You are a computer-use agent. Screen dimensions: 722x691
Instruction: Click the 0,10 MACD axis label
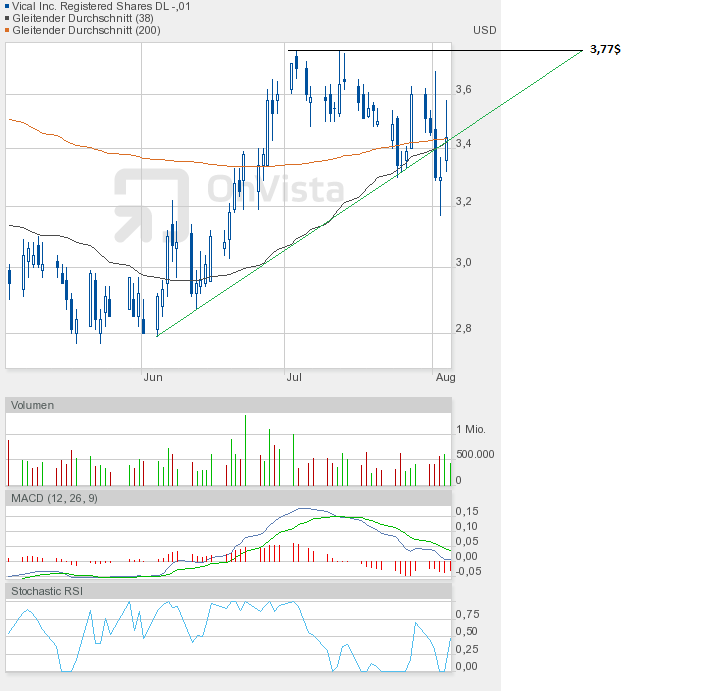pos(467,527)
